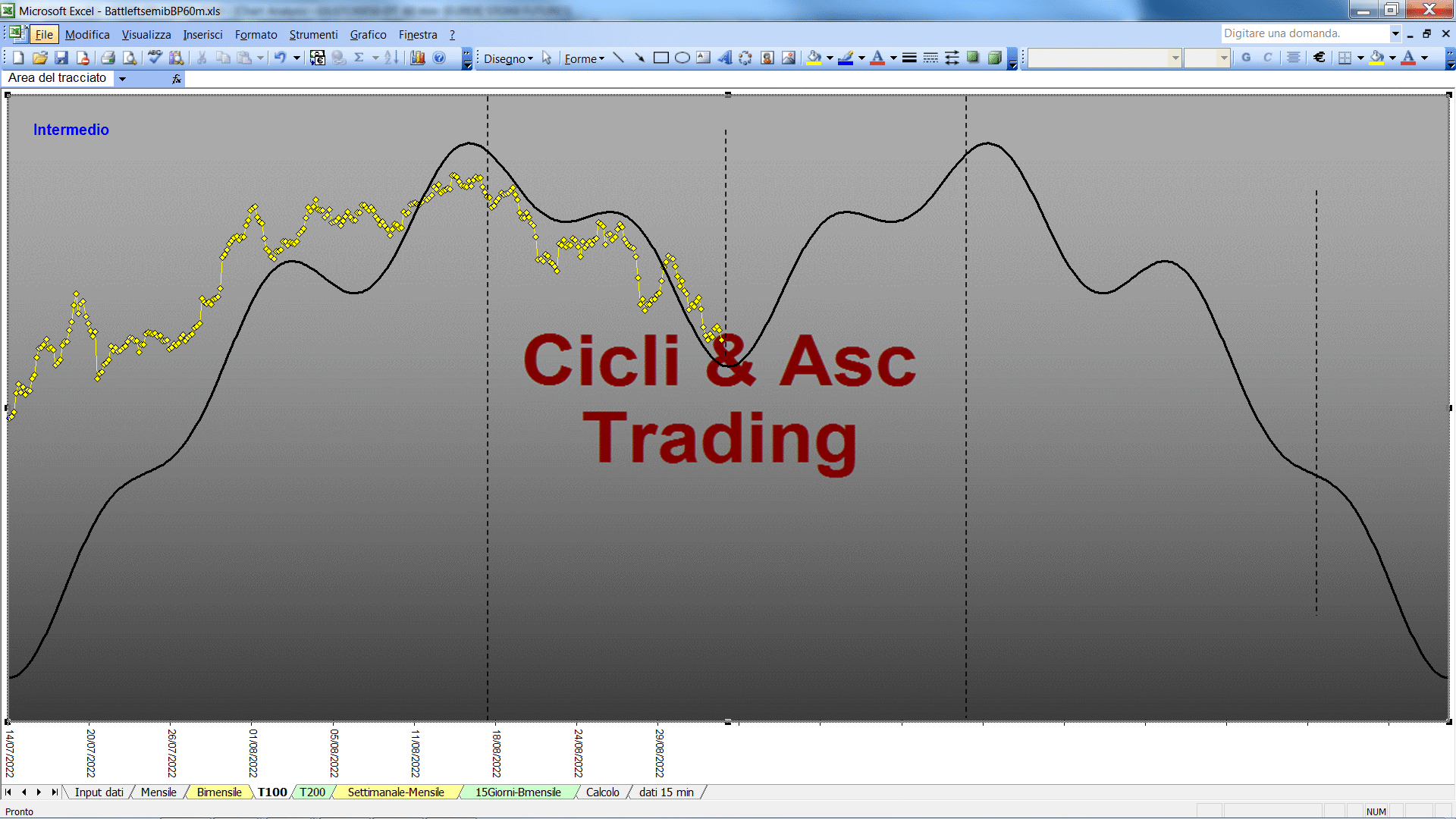This screenshot has height=819, width=1456.
Task: Open Excel Help question-mark icon
Action: 439,58
